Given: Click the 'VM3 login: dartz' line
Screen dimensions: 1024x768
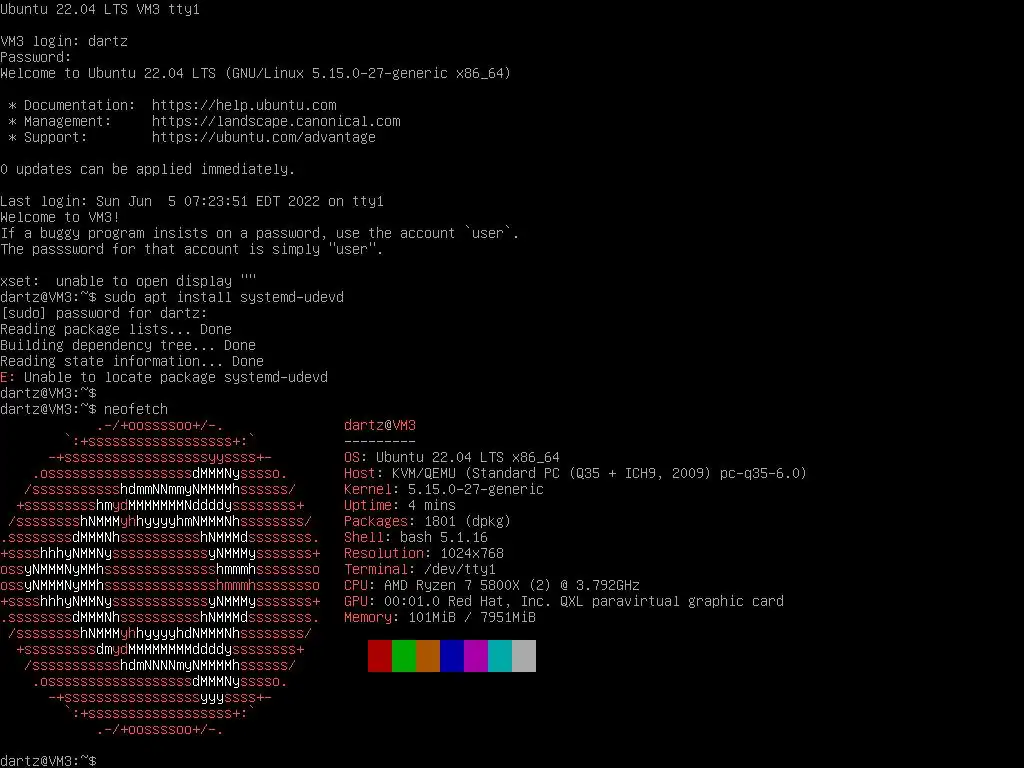Looking at the screenshot, I should (x=64, y=41).
